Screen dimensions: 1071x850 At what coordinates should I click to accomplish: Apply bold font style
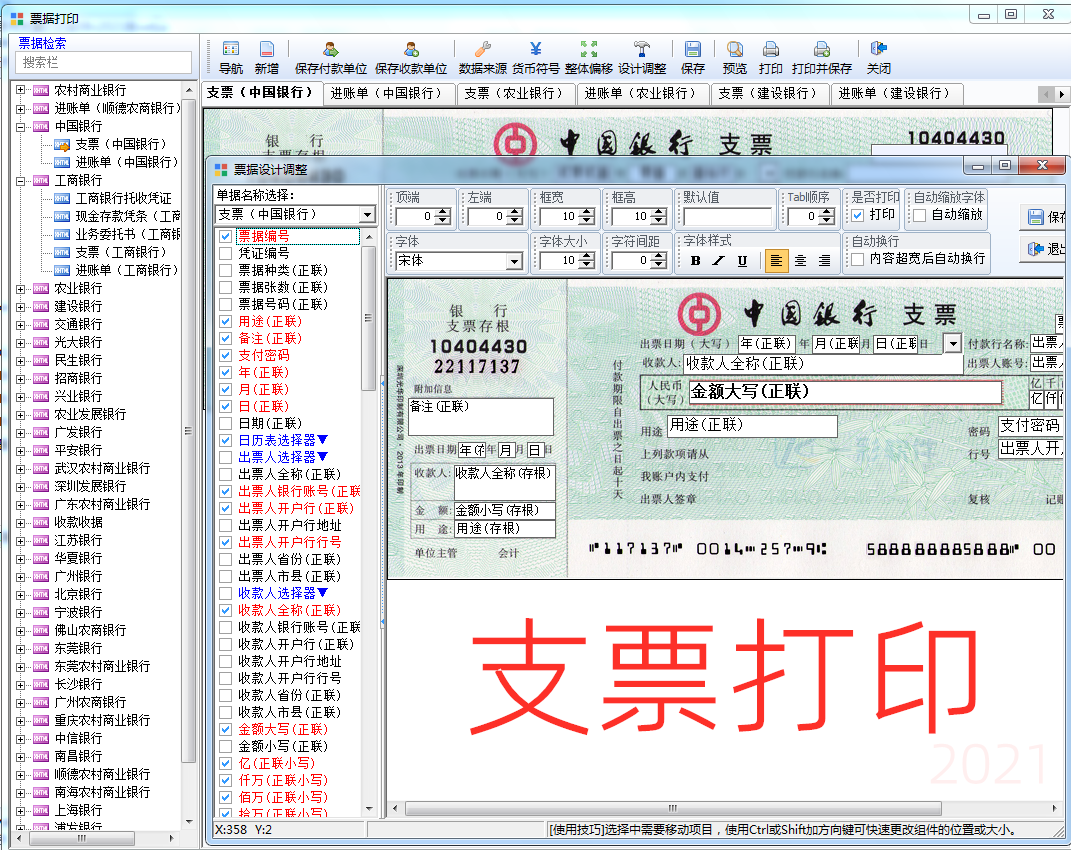695,260
